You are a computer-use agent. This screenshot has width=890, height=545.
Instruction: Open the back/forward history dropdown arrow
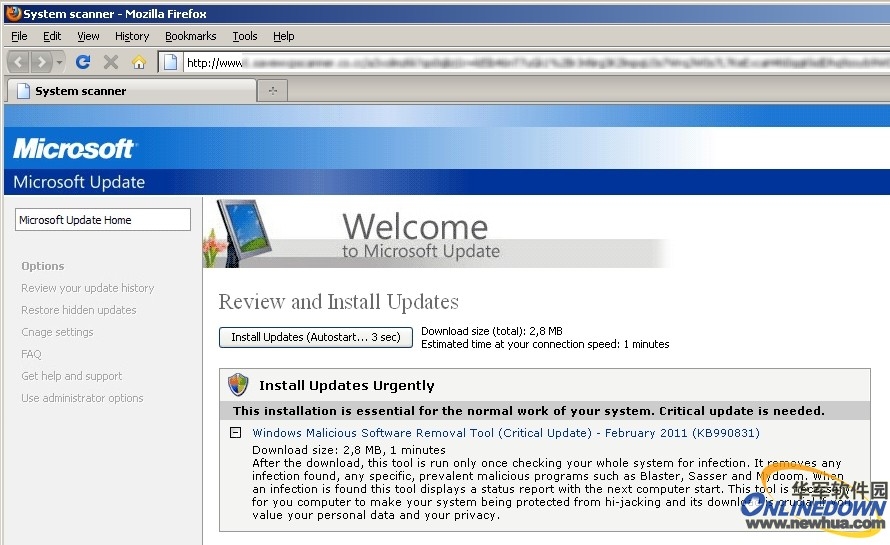[59, 61]
